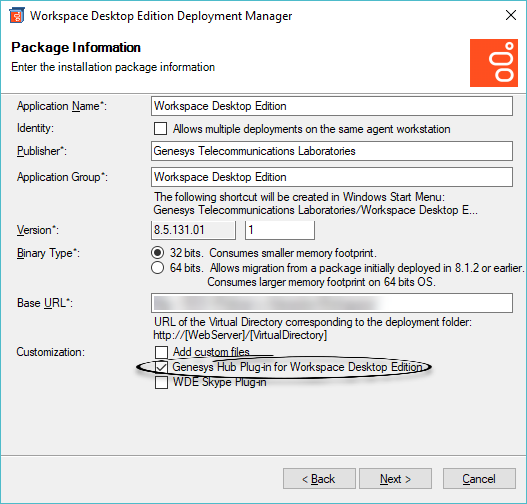Image resolution: width=527 pixels, height=504 pixels.
Task: Click the 'Enter the installation package information' text
Action: [x=113, y=67]
